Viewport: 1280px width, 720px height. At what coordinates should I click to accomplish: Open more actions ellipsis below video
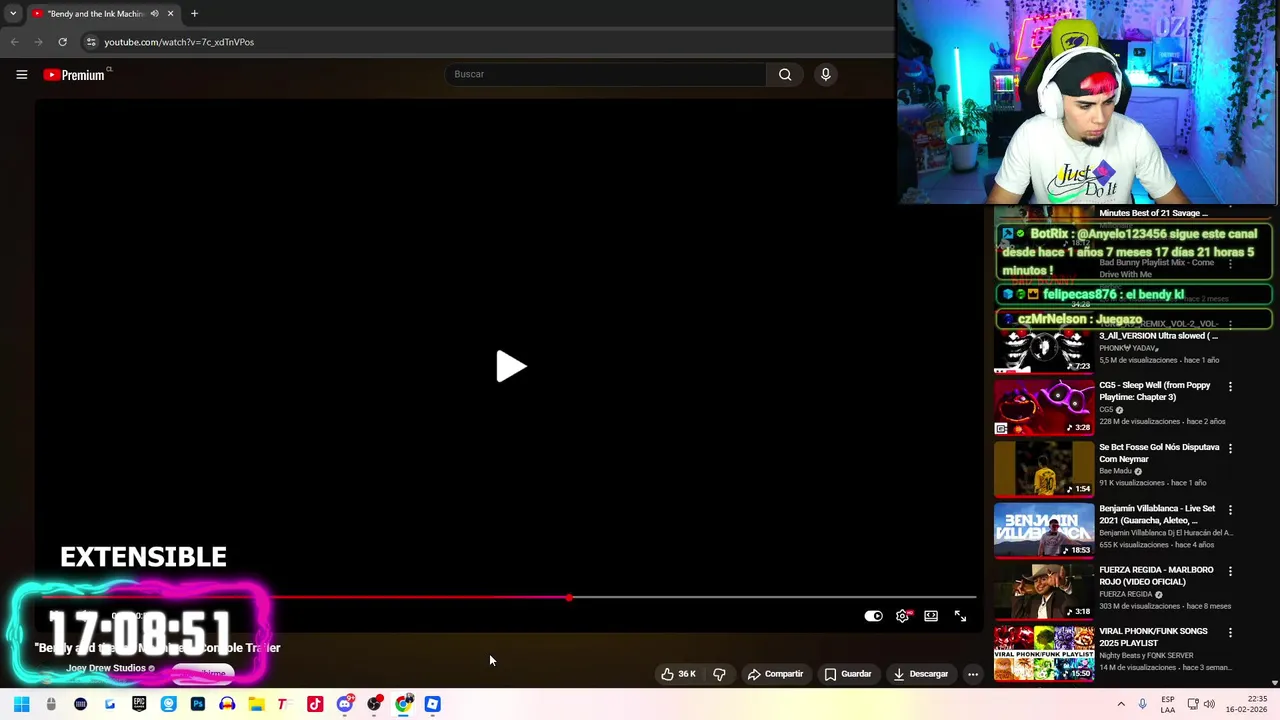[x=972, y=674]
